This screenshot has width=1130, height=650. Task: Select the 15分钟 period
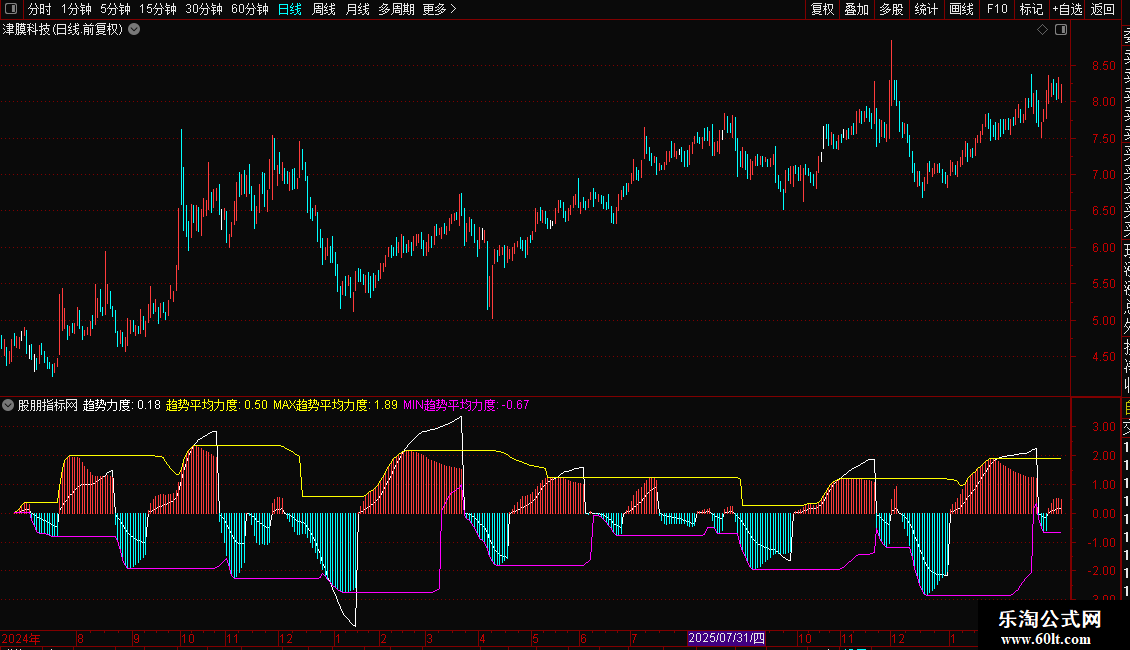(158, 9)
